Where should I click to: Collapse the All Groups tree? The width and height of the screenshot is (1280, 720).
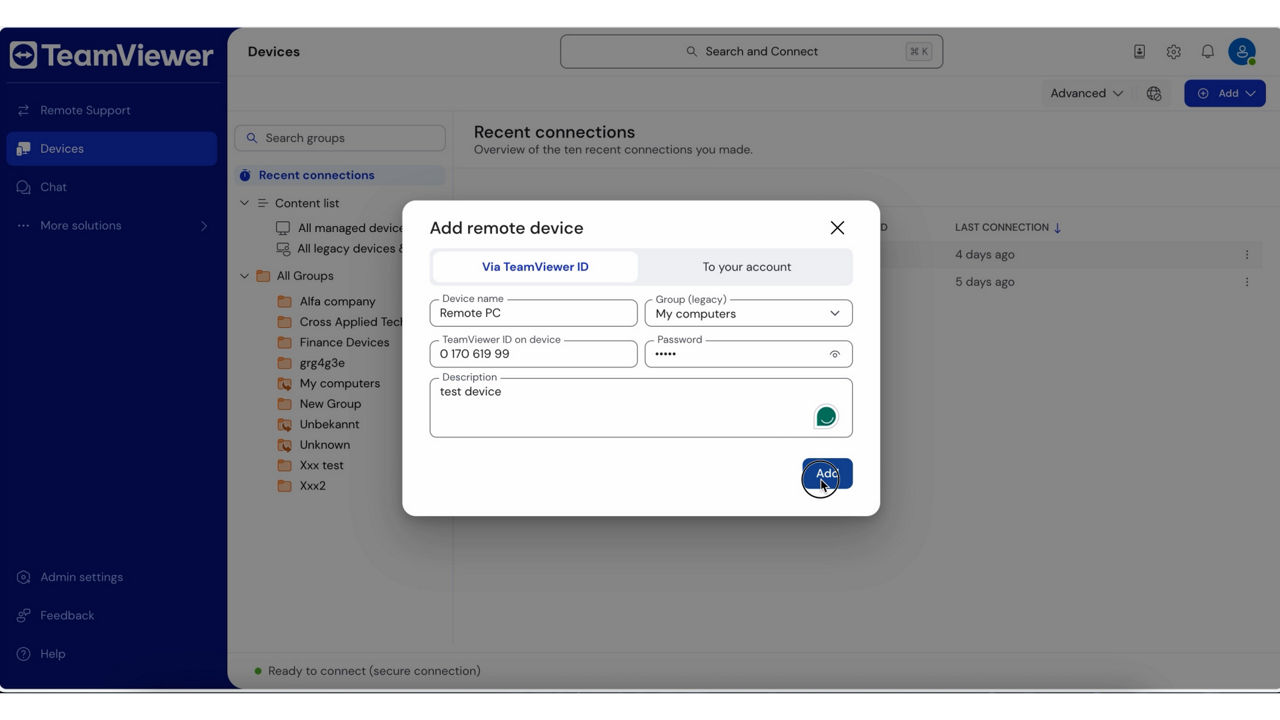click(244, 276)
